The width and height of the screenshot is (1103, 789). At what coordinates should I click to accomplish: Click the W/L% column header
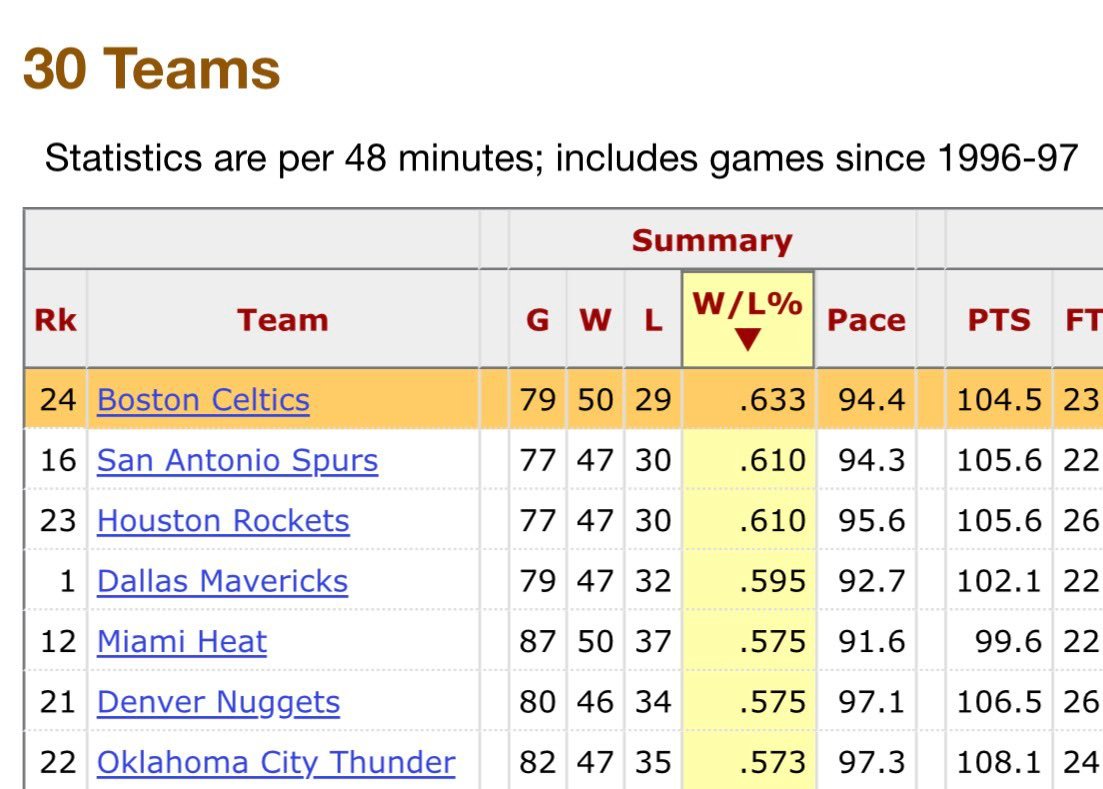747,304
